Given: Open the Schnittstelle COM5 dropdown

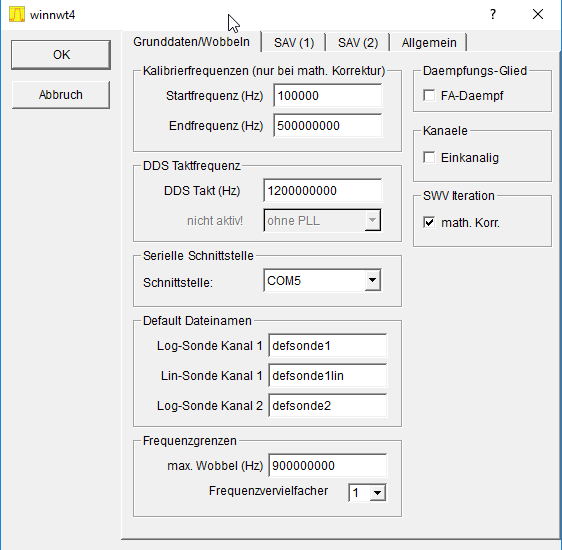Looking at the screenshot, I should pos(322,280).
